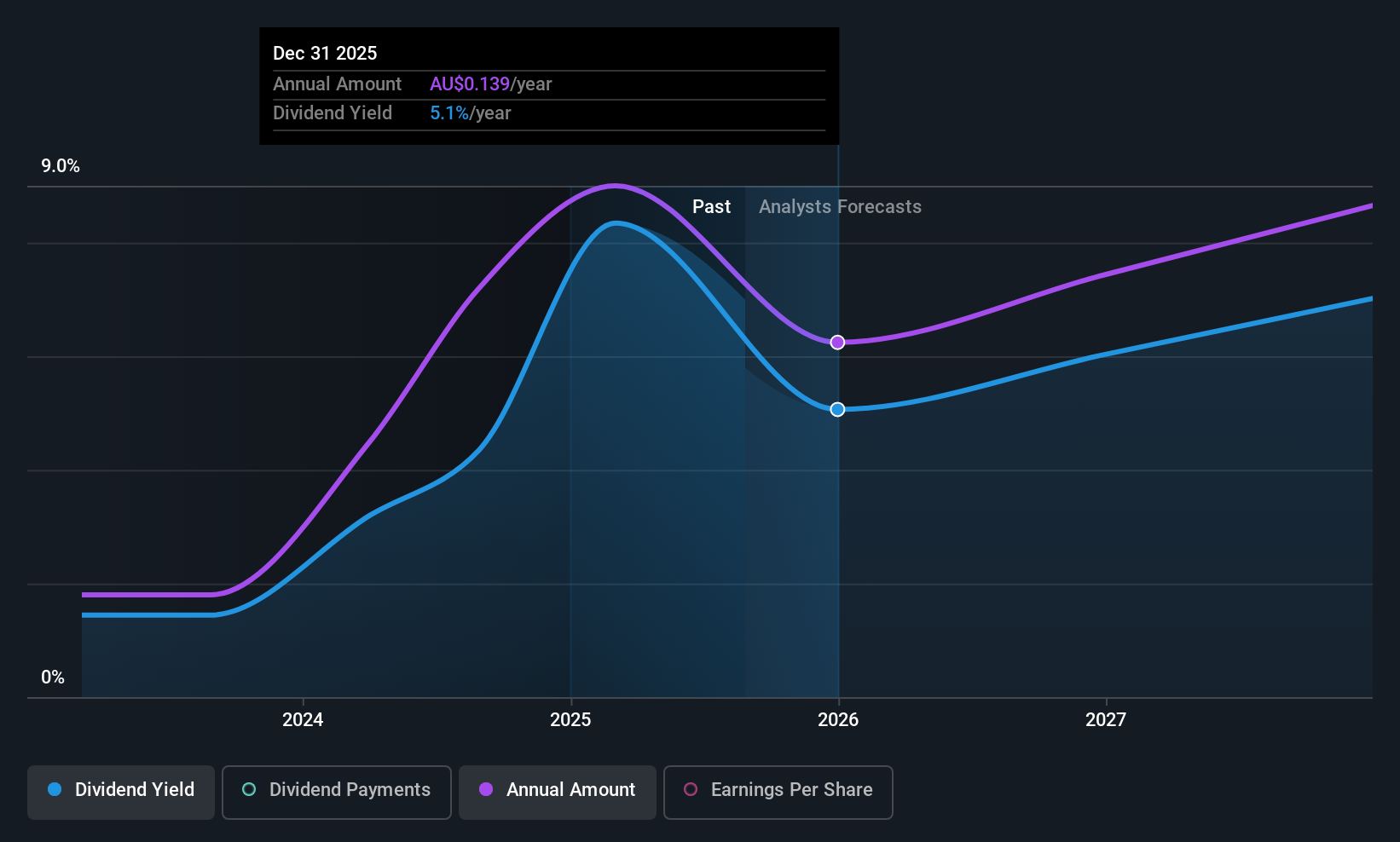Image resolution: width=1400 pixels, height=842 pixels.
Task: Select the purple data point at 2026
Action: (x=837, y=342)
